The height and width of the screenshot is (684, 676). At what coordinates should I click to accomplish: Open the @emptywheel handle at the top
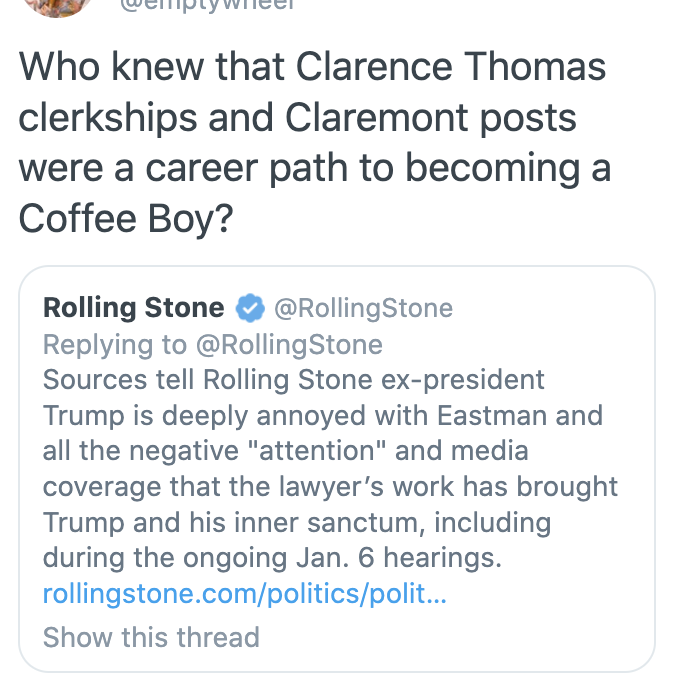coord(208,4)
